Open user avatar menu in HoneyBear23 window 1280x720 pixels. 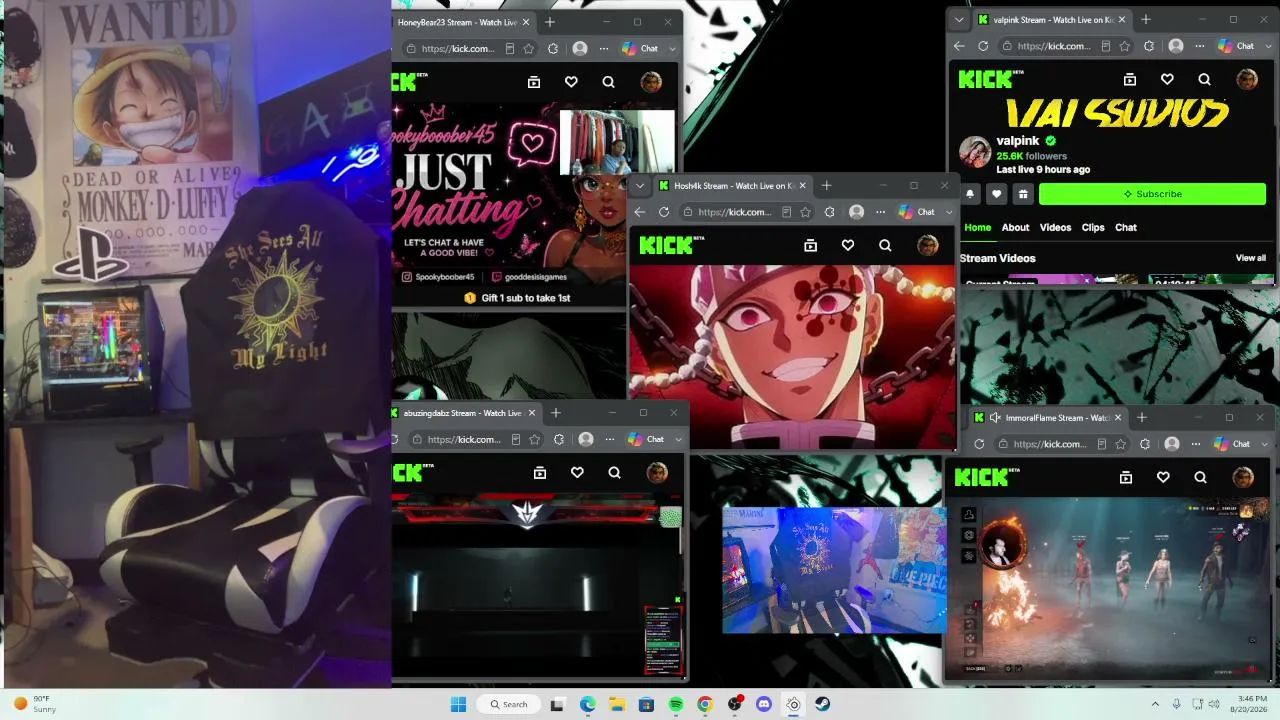651,82
